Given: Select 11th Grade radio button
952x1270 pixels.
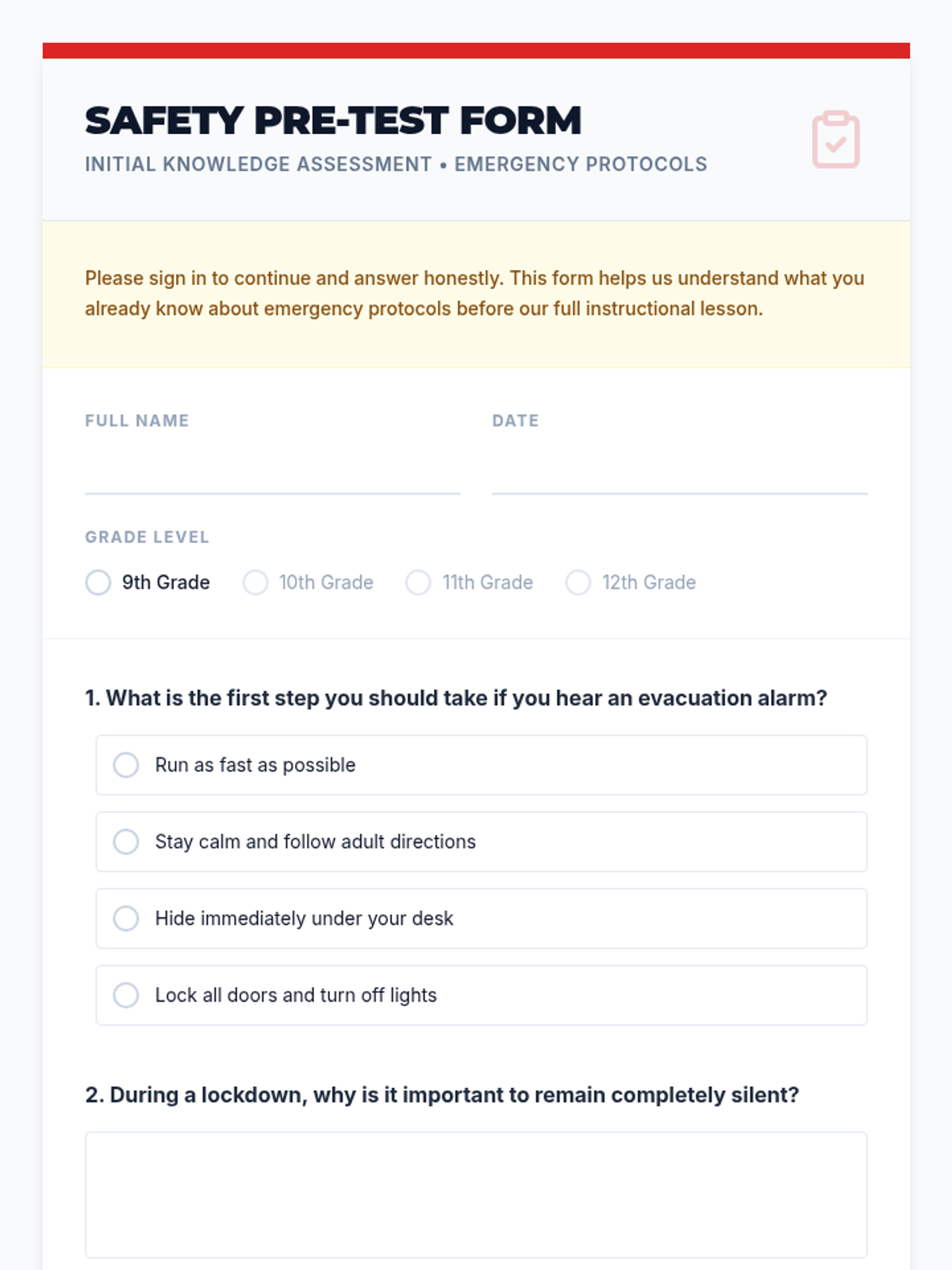Looking at the screenshot, I should (418, 583).
